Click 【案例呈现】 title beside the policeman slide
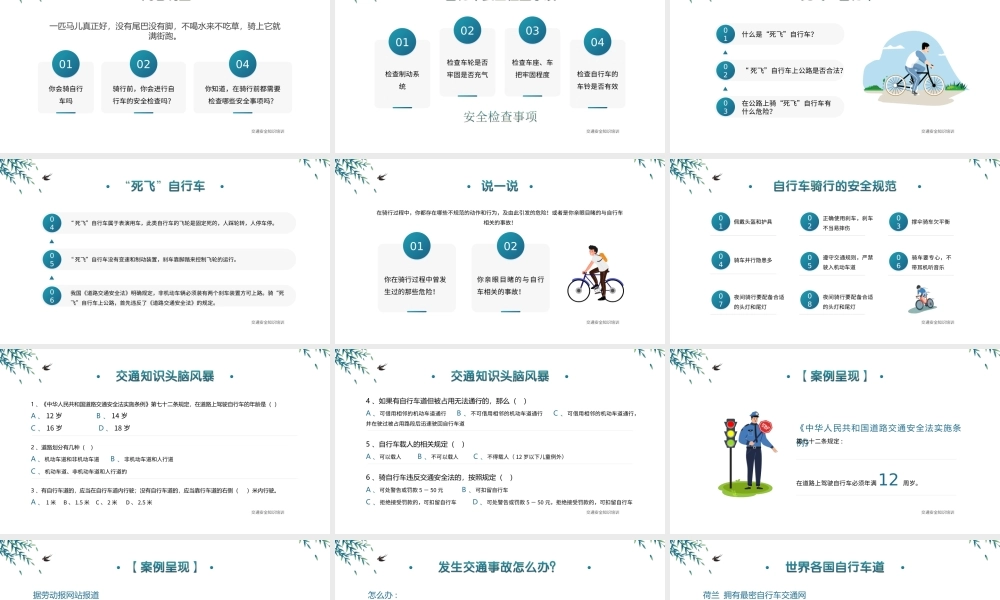 click(834, 376)
